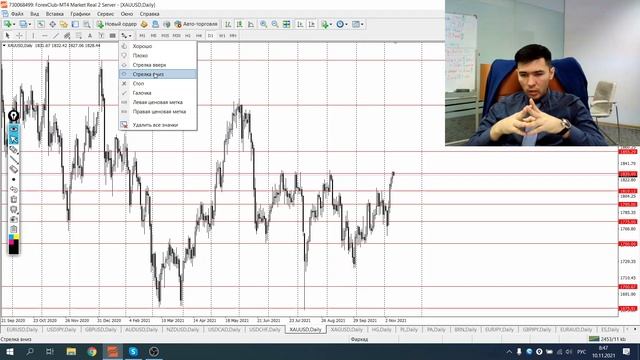Select the arrow cursor tool
The height and width of the screenshot is (360, 640).
[7, 36]
